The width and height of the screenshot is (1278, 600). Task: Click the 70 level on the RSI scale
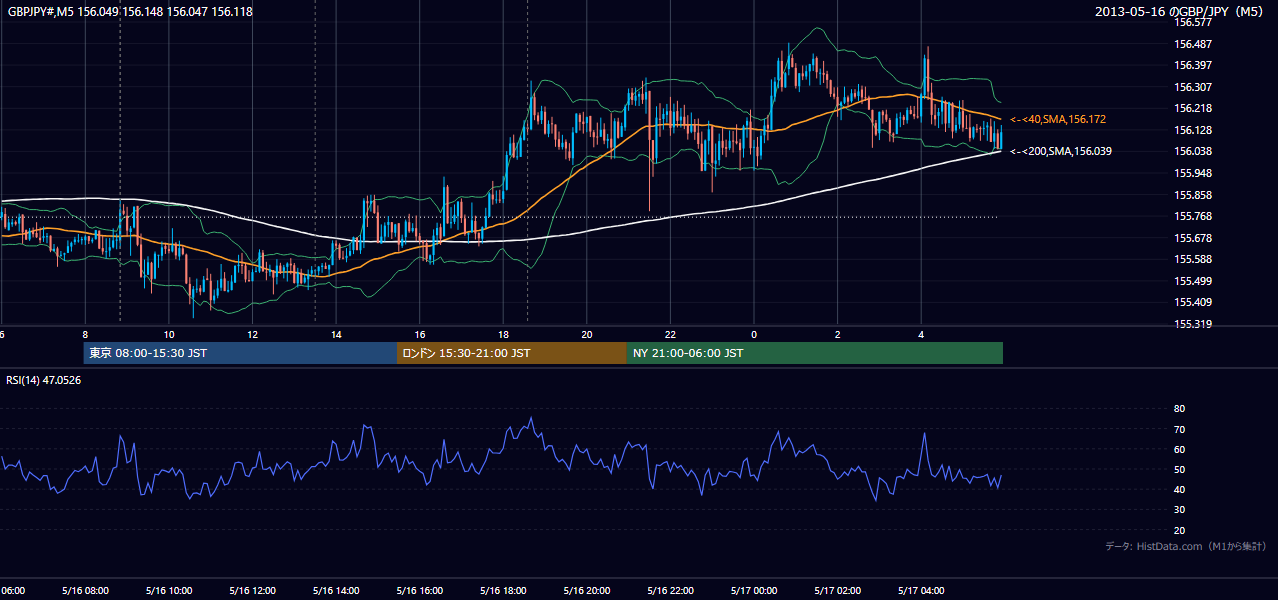1179,429
